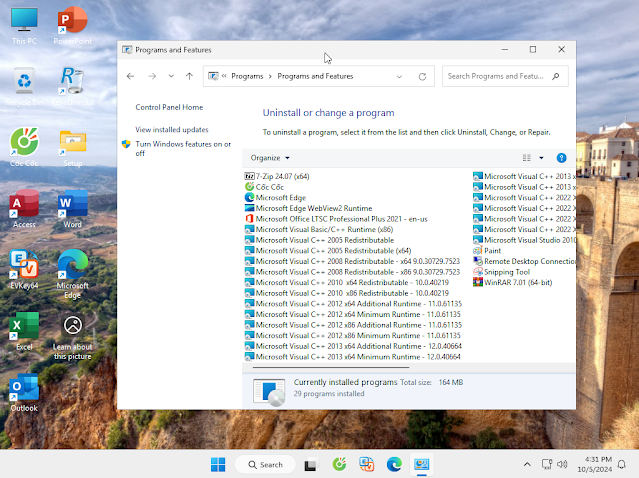Click Turn Windows features on or off
The height and width of the screenshot is (478, 639).
tap(183, 148)
